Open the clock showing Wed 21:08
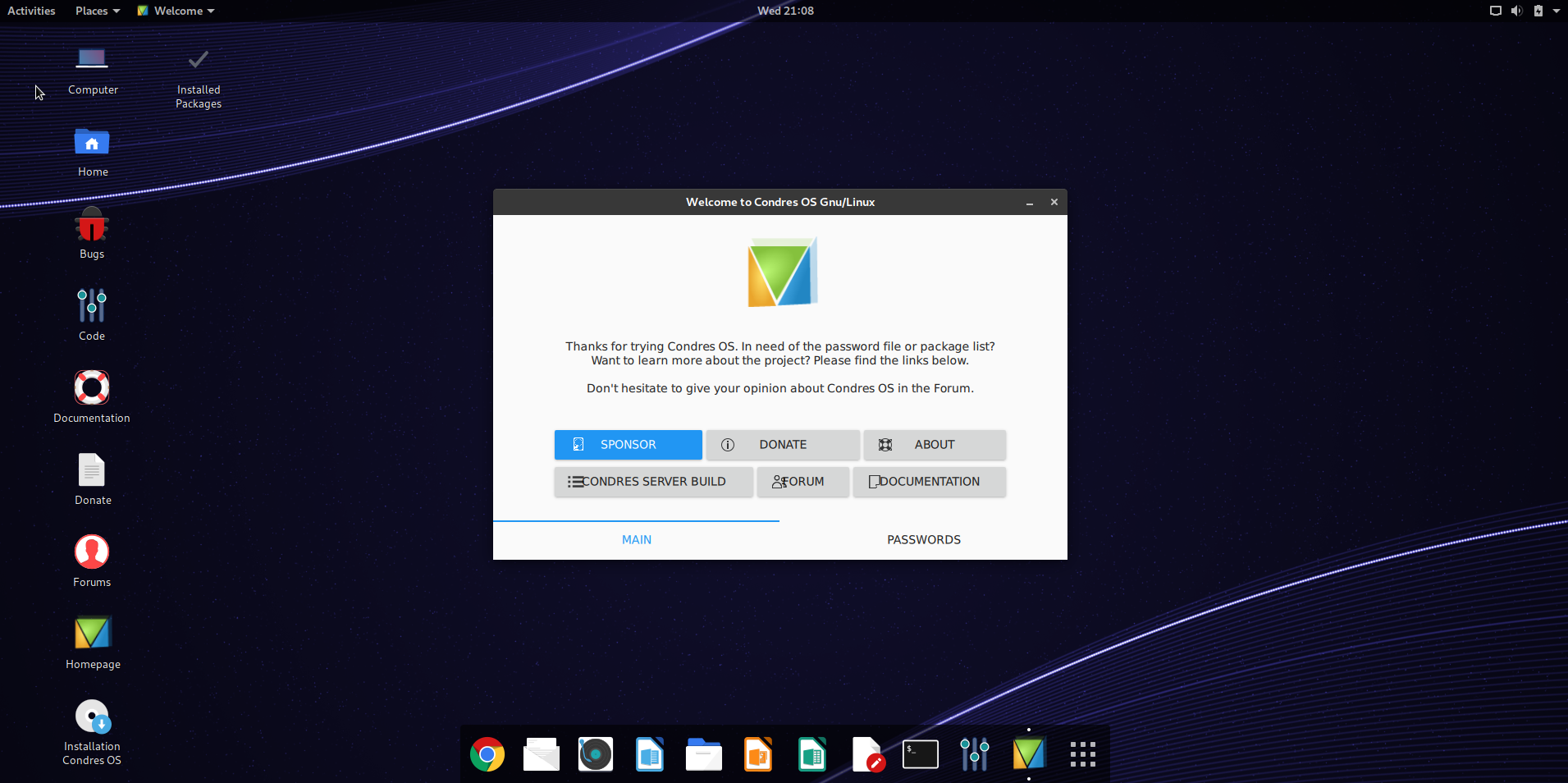This screenshot has width=1568, height=783. (x=785, y=11)
